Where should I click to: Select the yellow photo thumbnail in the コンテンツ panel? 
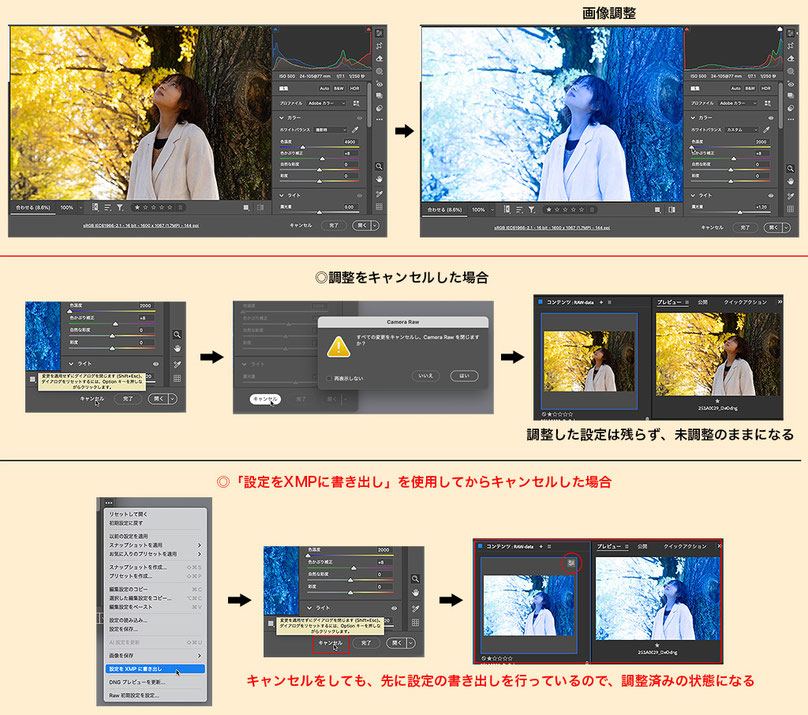[x=589, y=361]
